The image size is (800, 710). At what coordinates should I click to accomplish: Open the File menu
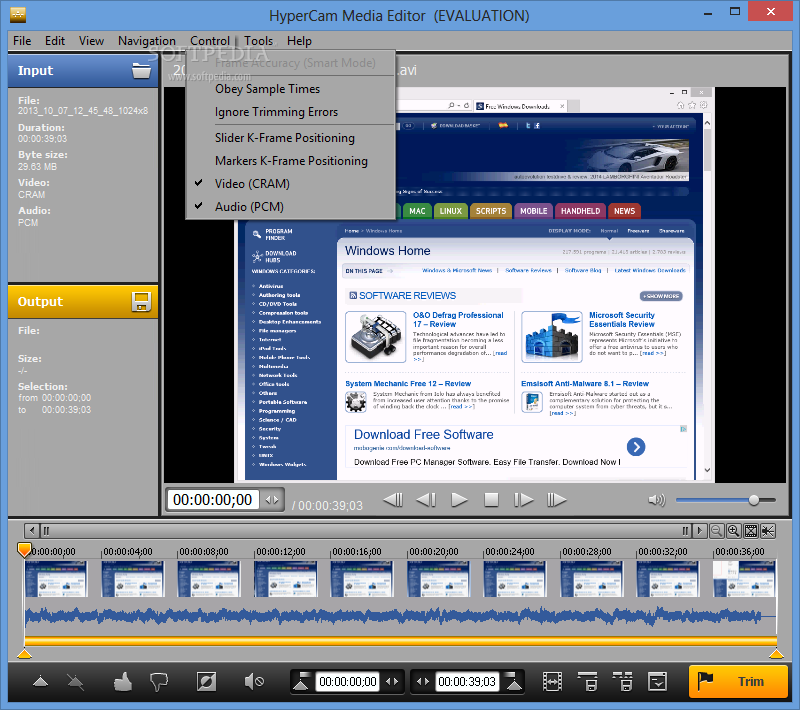[22, 41]
